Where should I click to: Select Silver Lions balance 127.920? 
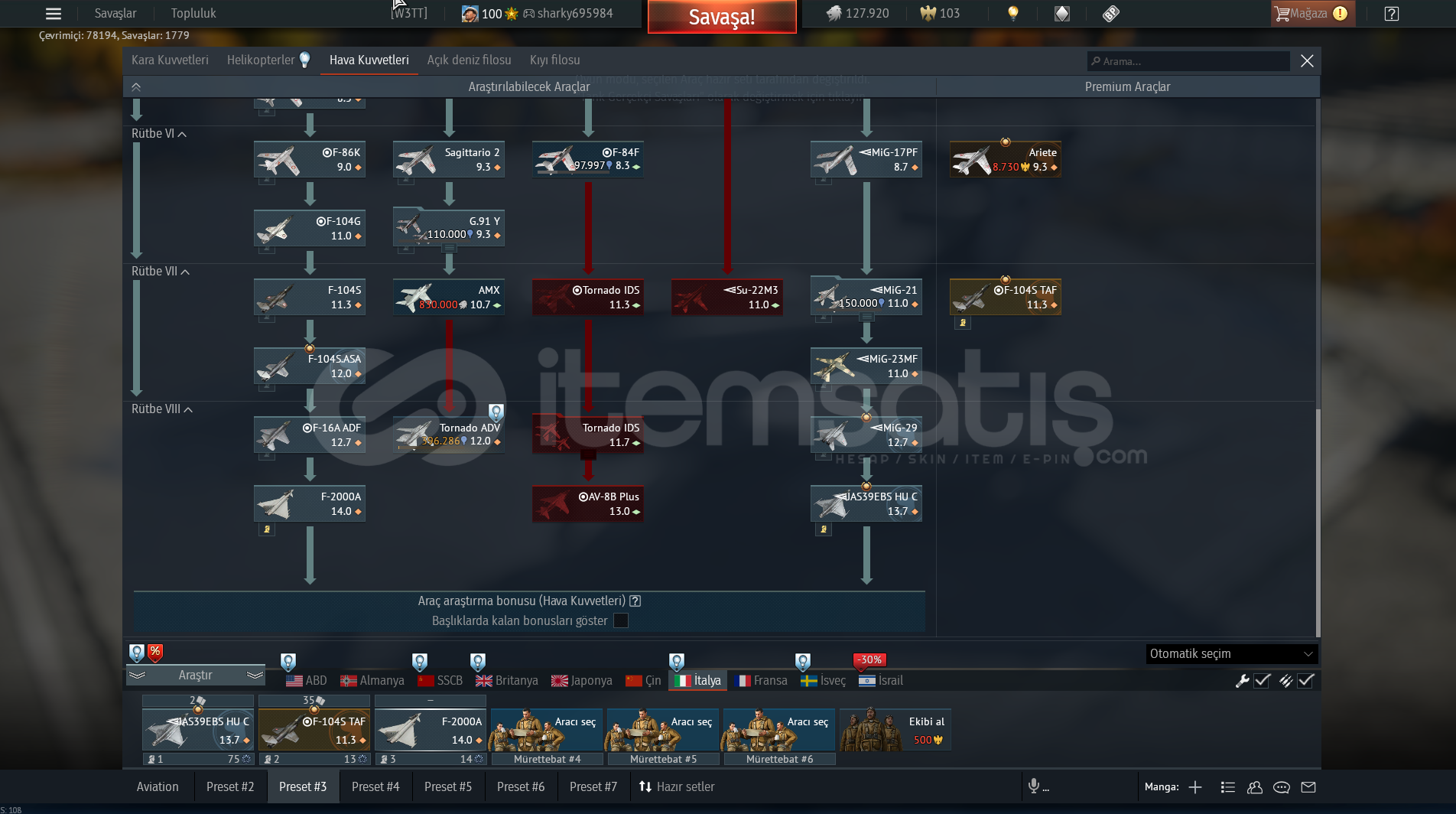pyautogui.click(x=857, y=13)
